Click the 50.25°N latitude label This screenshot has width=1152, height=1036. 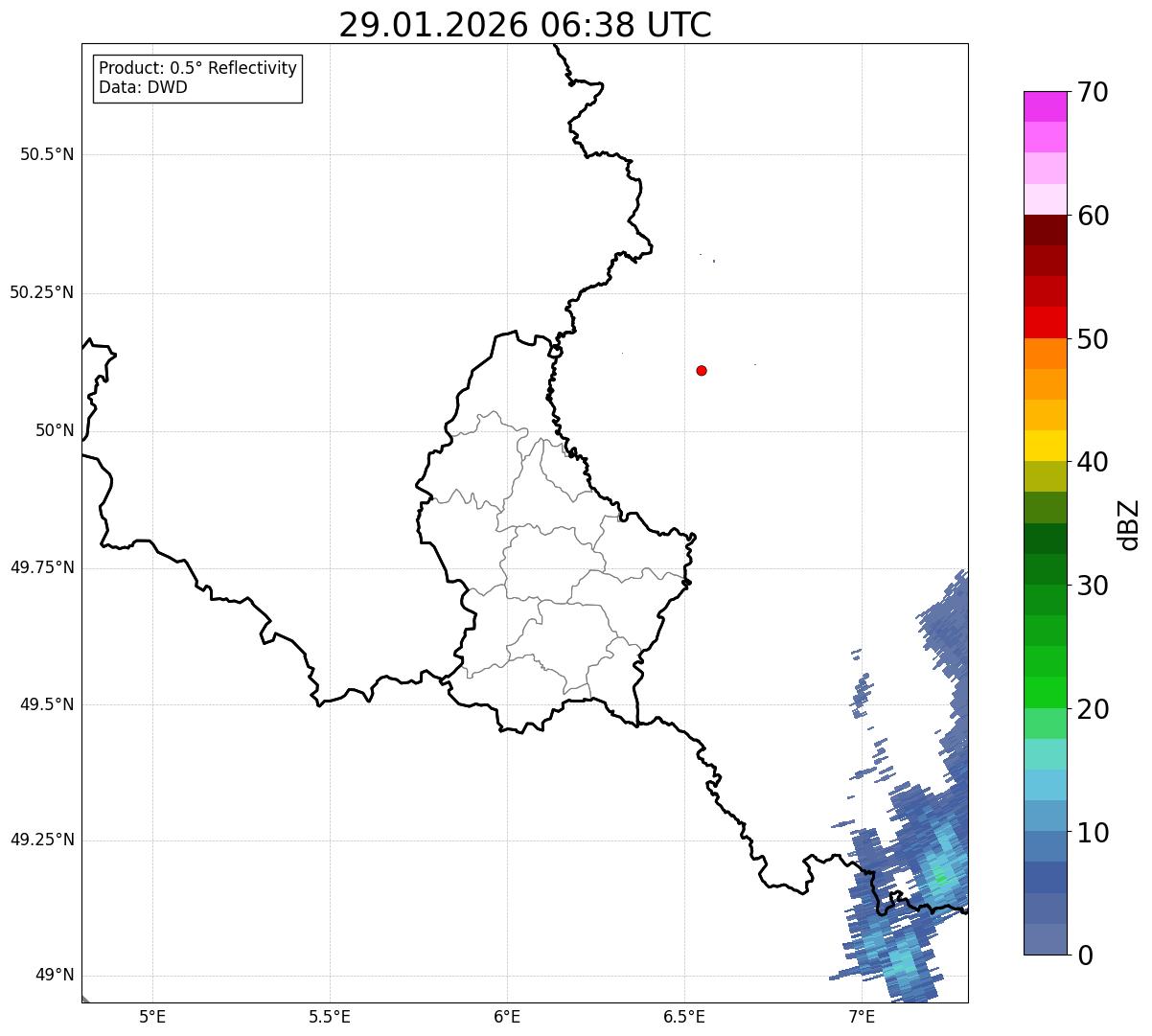42,292
